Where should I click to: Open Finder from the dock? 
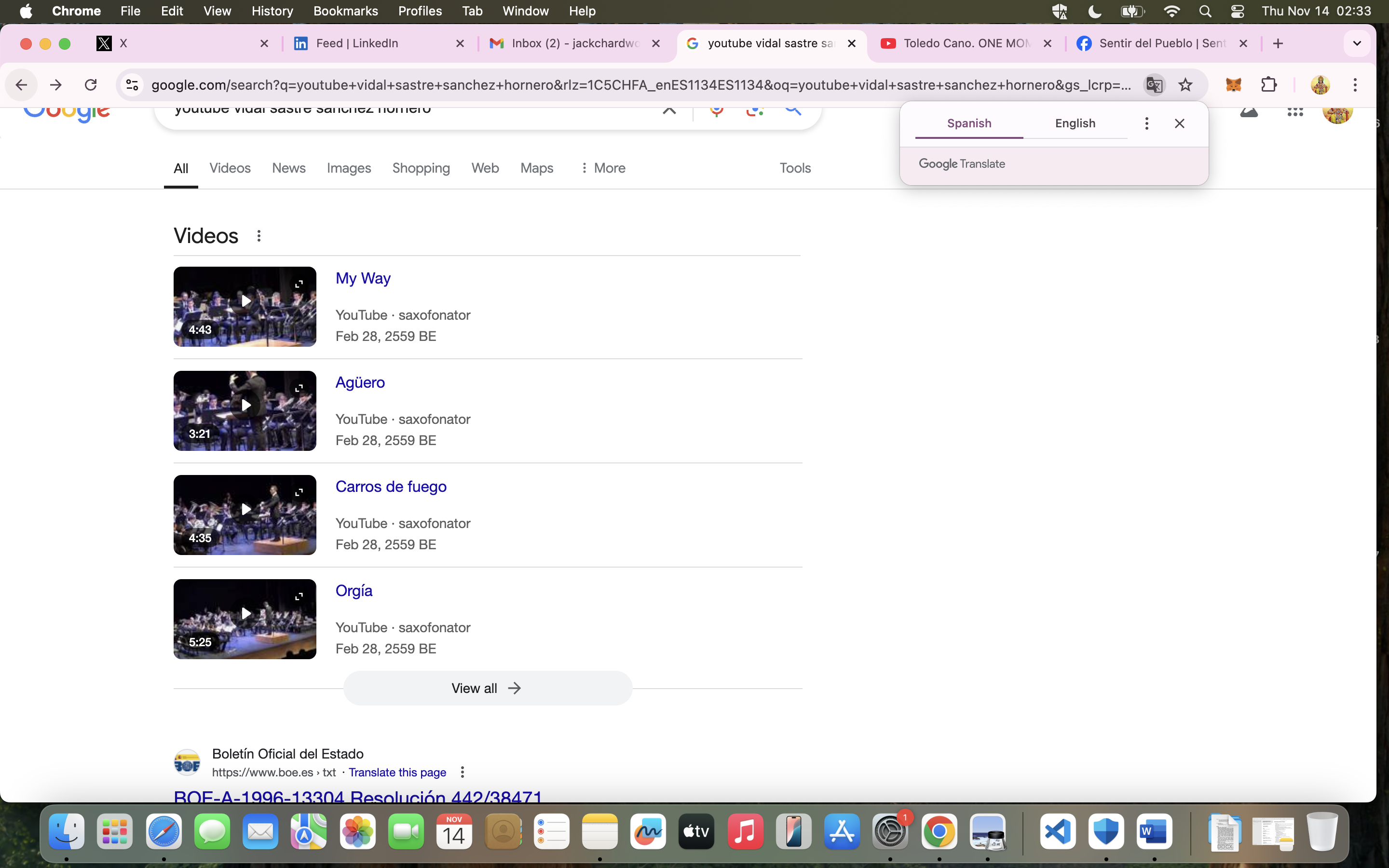coord(67,831)
